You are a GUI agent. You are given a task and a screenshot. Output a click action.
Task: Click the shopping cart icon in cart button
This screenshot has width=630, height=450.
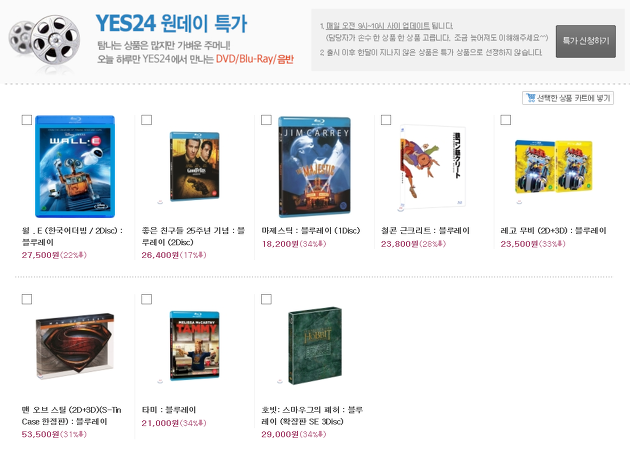tap(530, 98)
